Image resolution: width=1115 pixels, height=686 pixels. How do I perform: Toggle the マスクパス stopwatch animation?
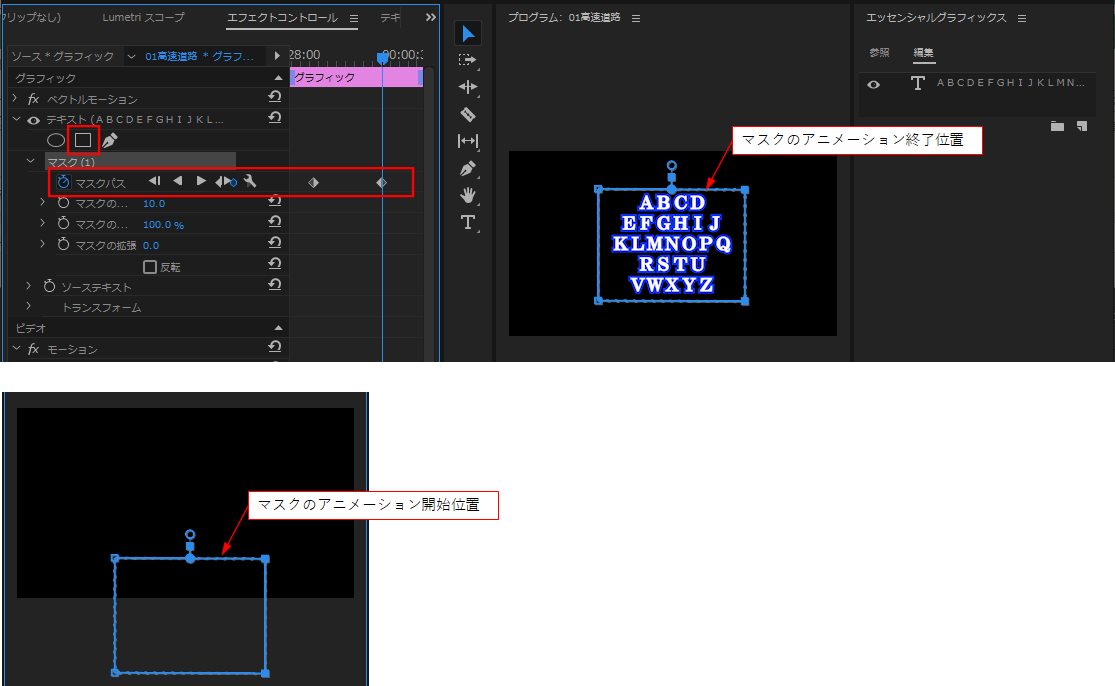[x=63, y=181]
